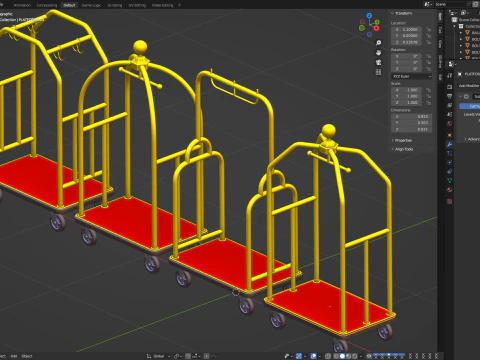The image size is (480, 360).
Task: Select solid viewport shading mode
Action: [342, 356]
